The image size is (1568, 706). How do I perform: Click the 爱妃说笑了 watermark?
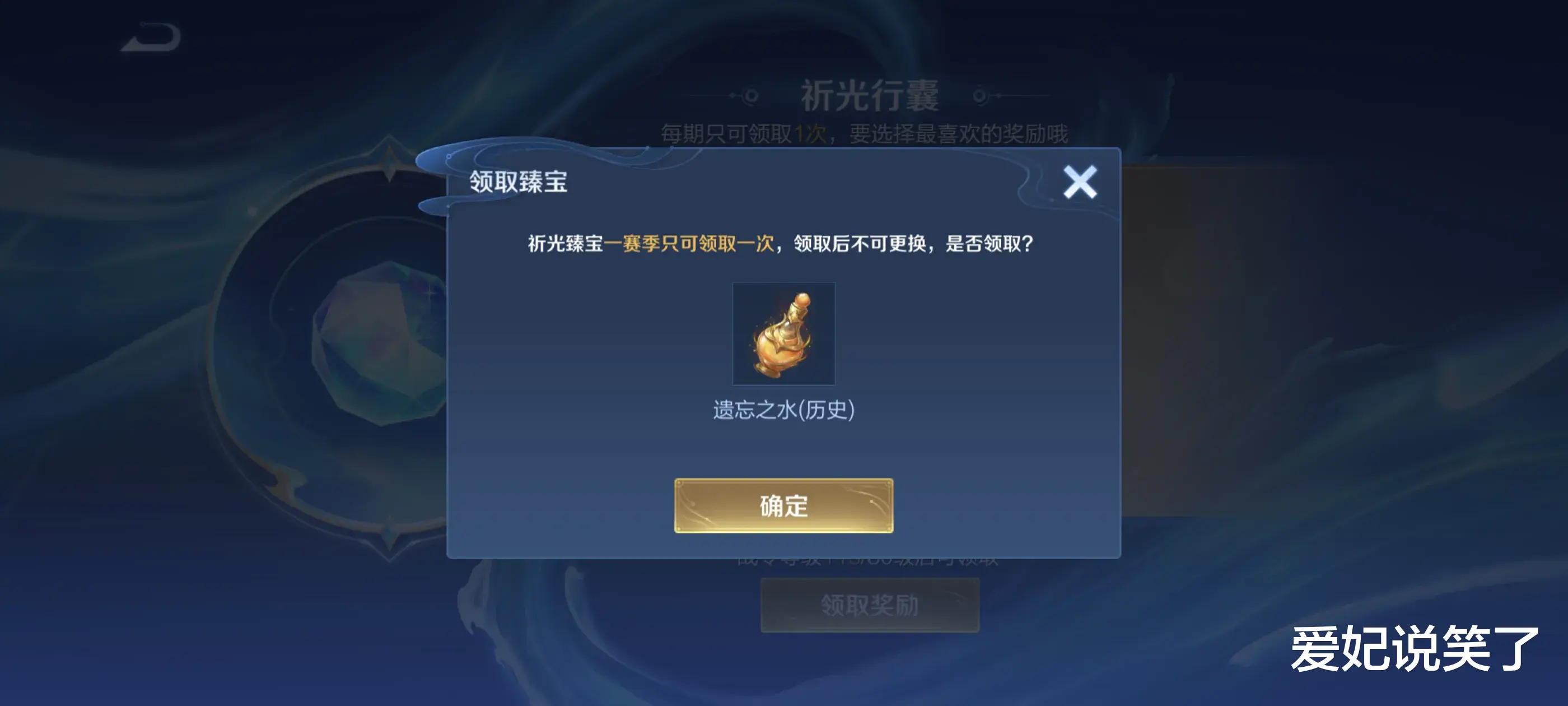[x=1415, y=649]
